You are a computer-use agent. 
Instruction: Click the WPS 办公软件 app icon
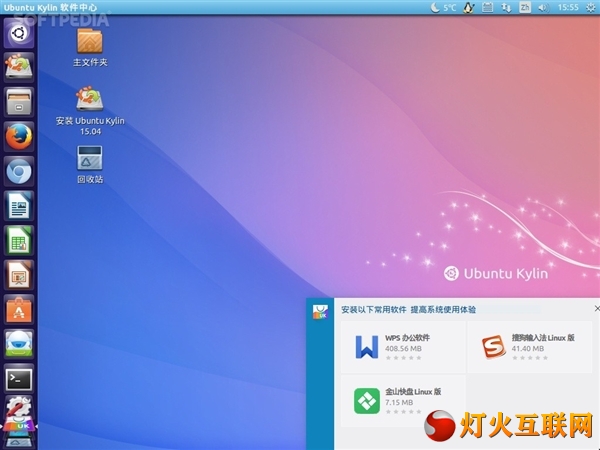coord(367,347)
